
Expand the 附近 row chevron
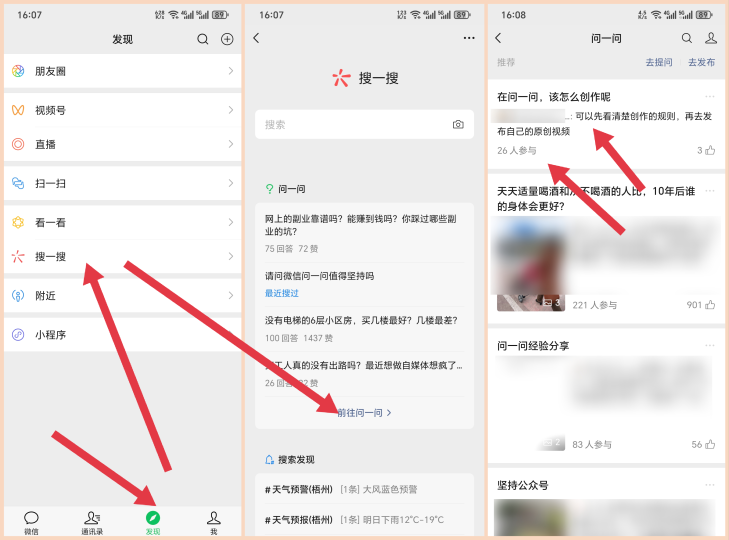point(231,295)
